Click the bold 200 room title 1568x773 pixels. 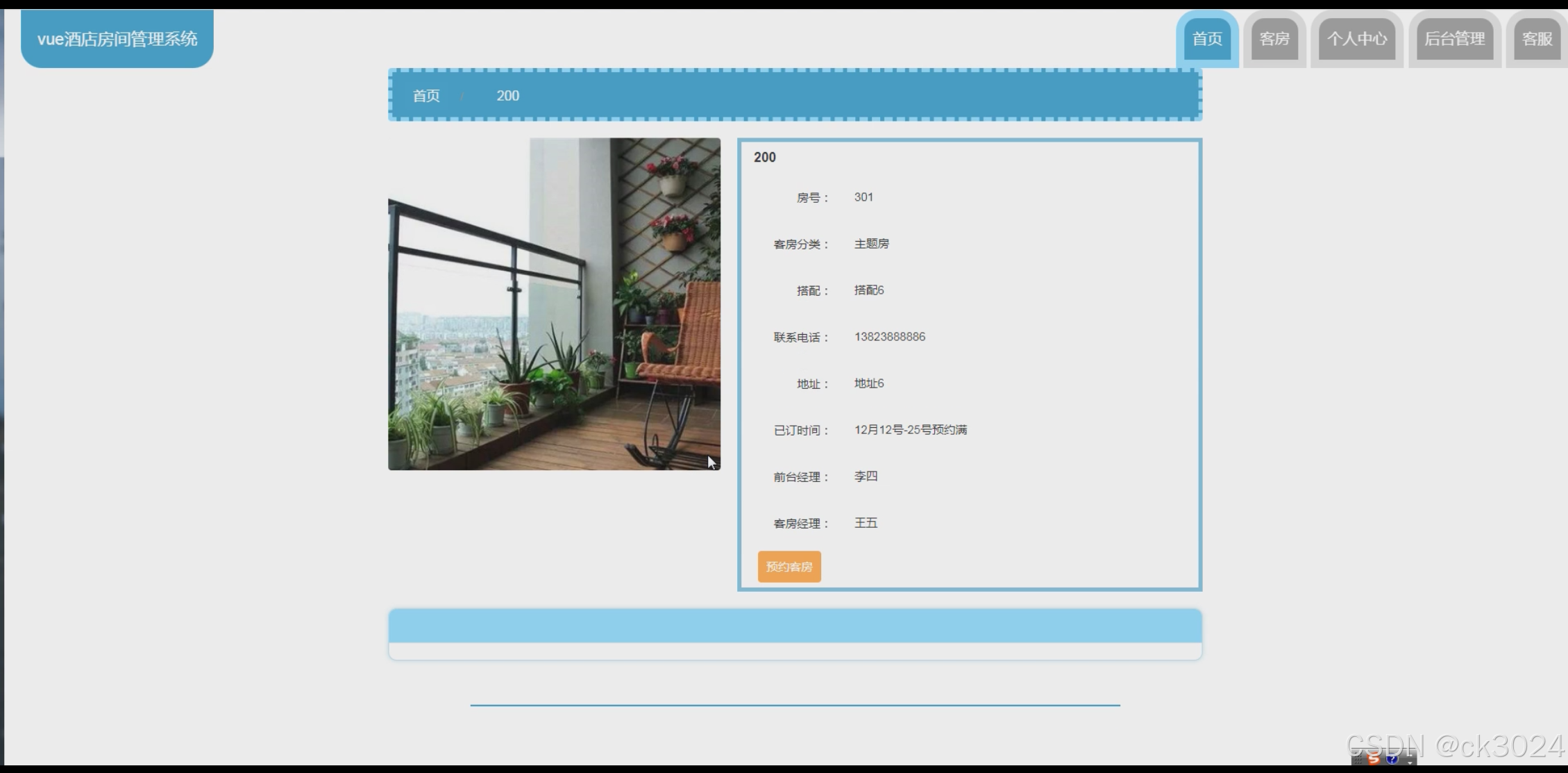coord(764,158)
